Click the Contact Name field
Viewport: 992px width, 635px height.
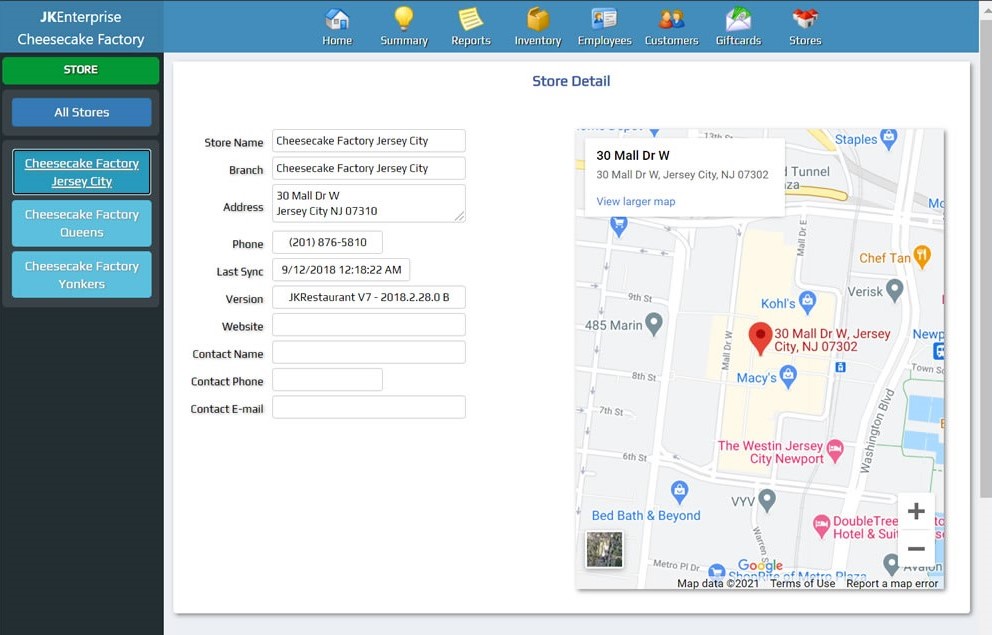[x=369, y=352]
